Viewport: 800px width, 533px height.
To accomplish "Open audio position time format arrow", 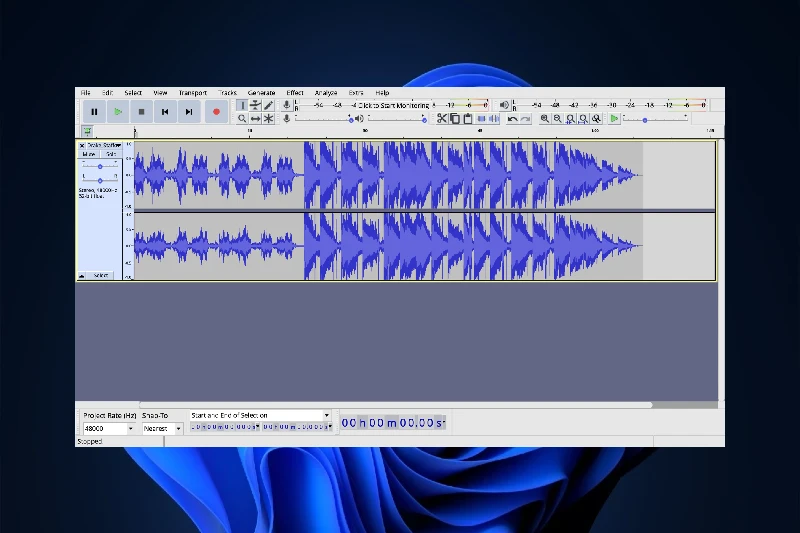I will [444, 423].
